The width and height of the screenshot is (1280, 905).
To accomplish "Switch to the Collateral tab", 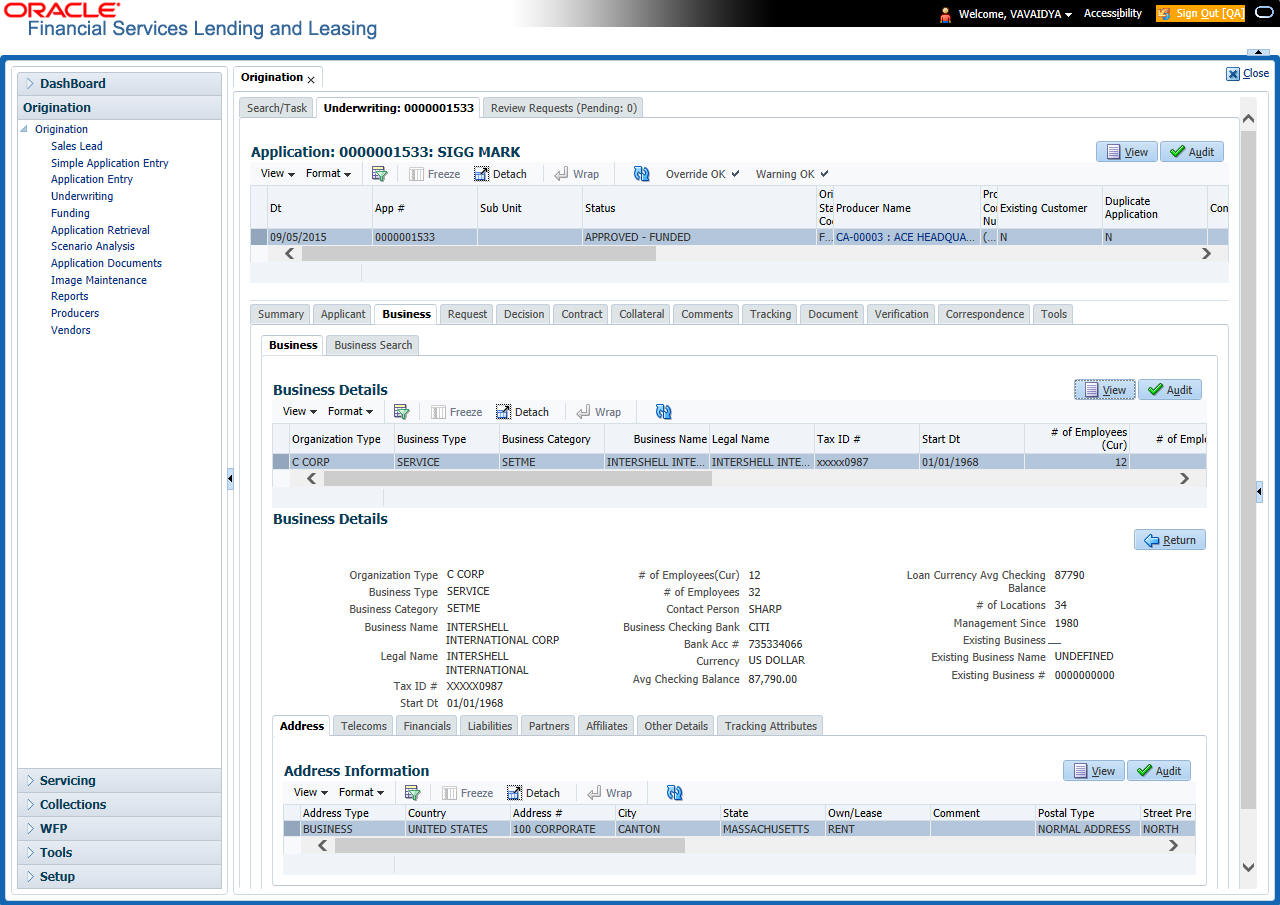I will (642, 314).
